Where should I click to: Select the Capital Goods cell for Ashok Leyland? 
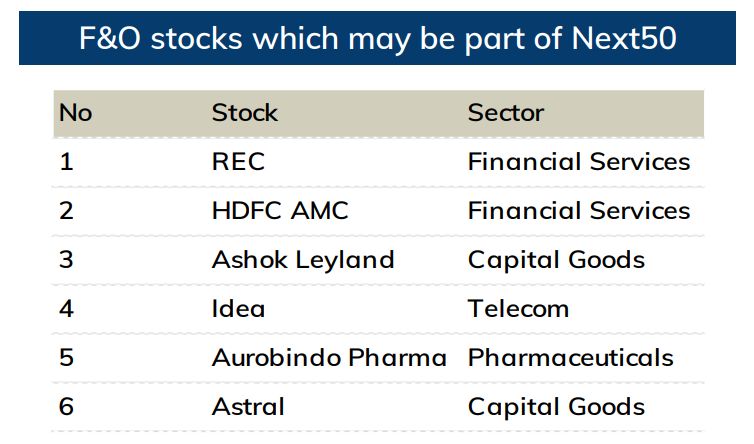click(556, 260)
